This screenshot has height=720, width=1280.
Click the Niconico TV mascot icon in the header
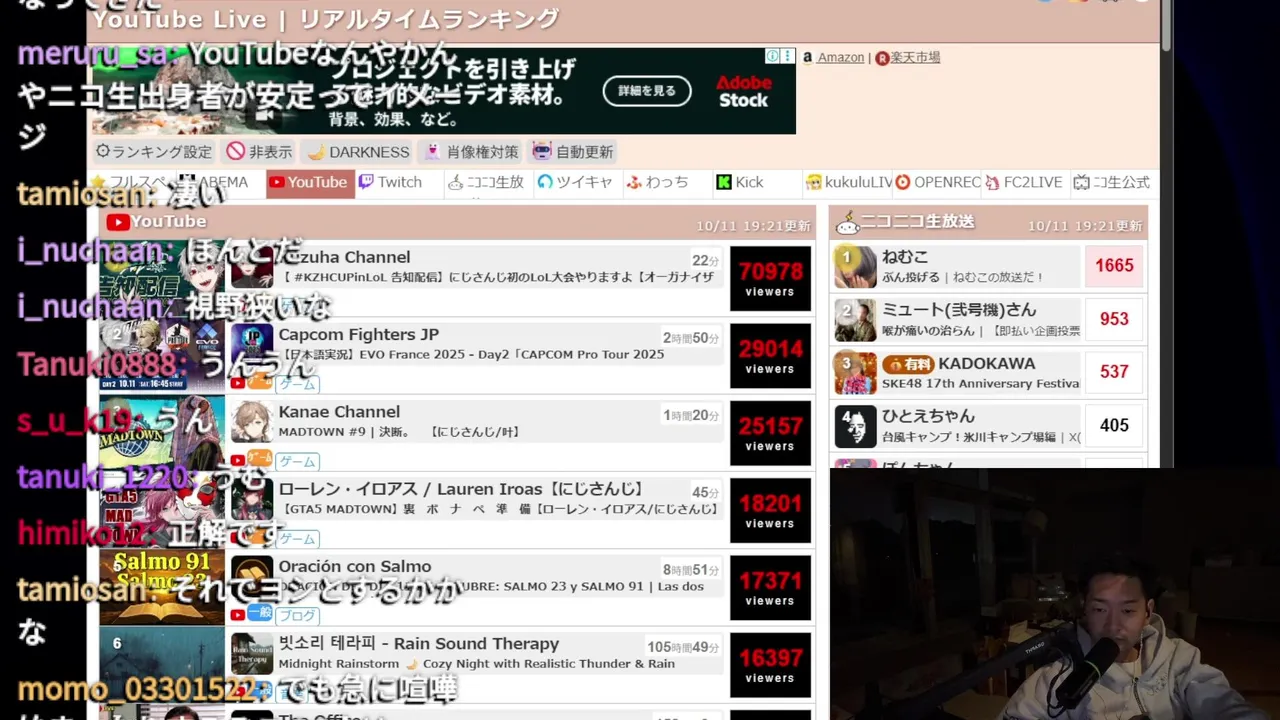(x=847, y=221)
